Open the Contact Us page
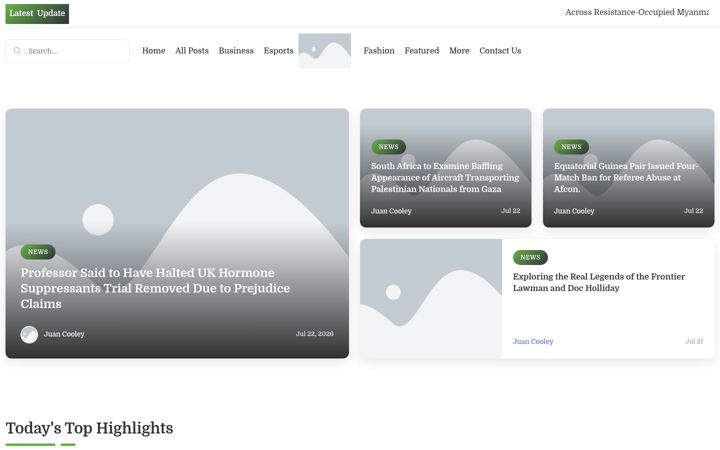Screen dimensions: 720x450 [500, 51]
